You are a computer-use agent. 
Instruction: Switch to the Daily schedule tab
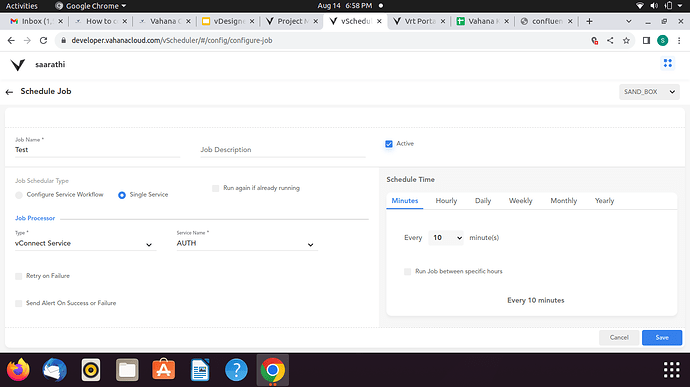483,201
